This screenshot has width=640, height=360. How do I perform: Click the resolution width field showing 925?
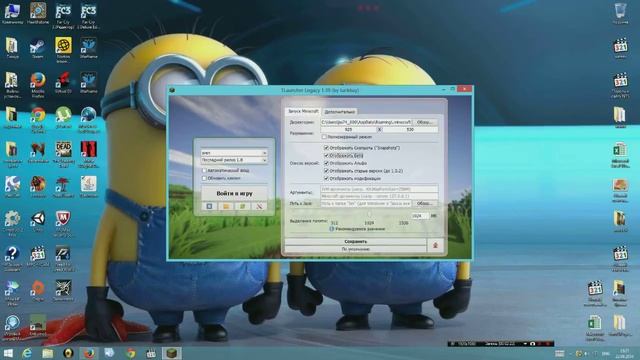tap(348, 129)
